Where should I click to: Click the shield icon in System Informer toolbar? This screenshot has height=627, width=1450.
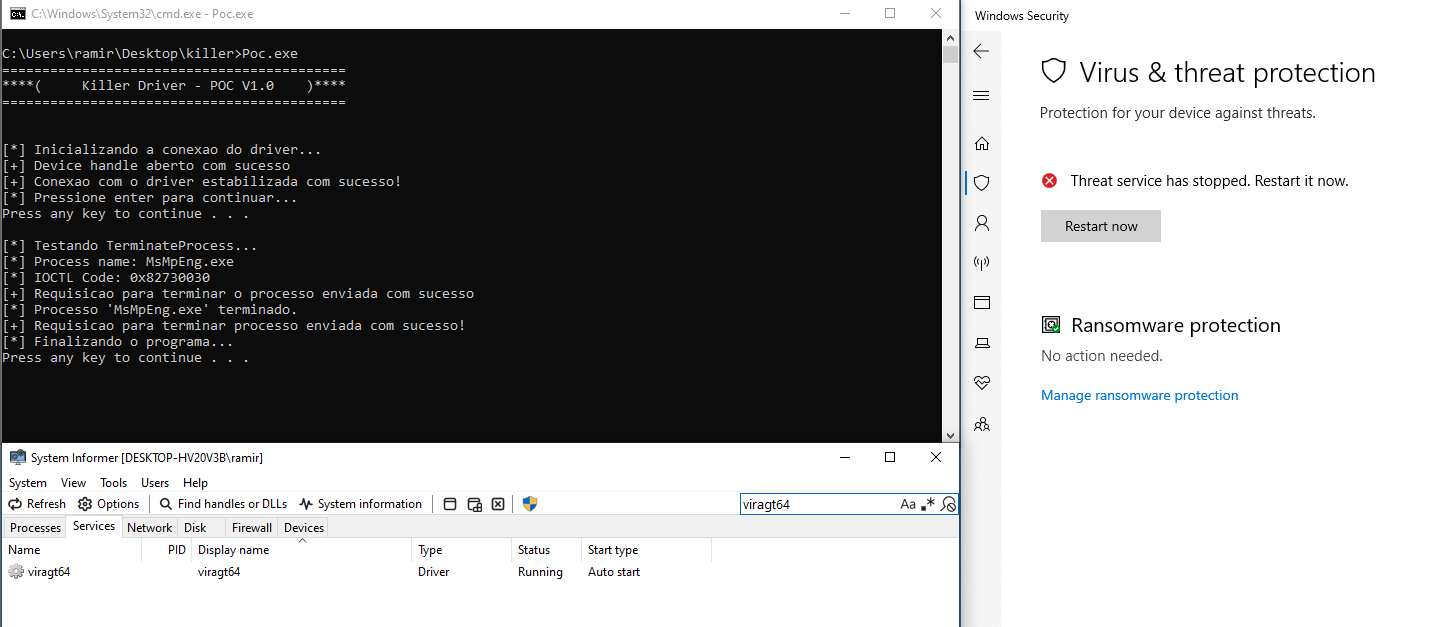530,504
